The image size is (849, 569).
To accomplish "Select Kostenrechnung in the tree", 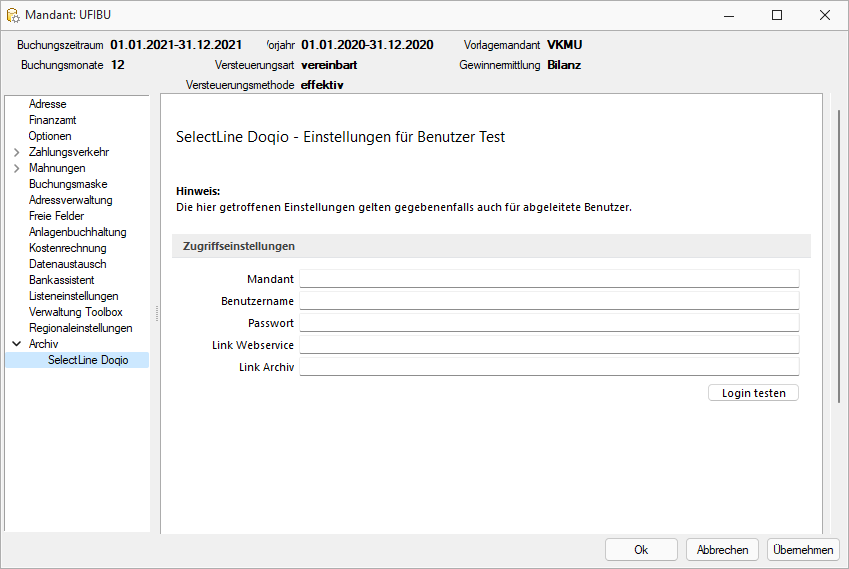I will point(68,248).
